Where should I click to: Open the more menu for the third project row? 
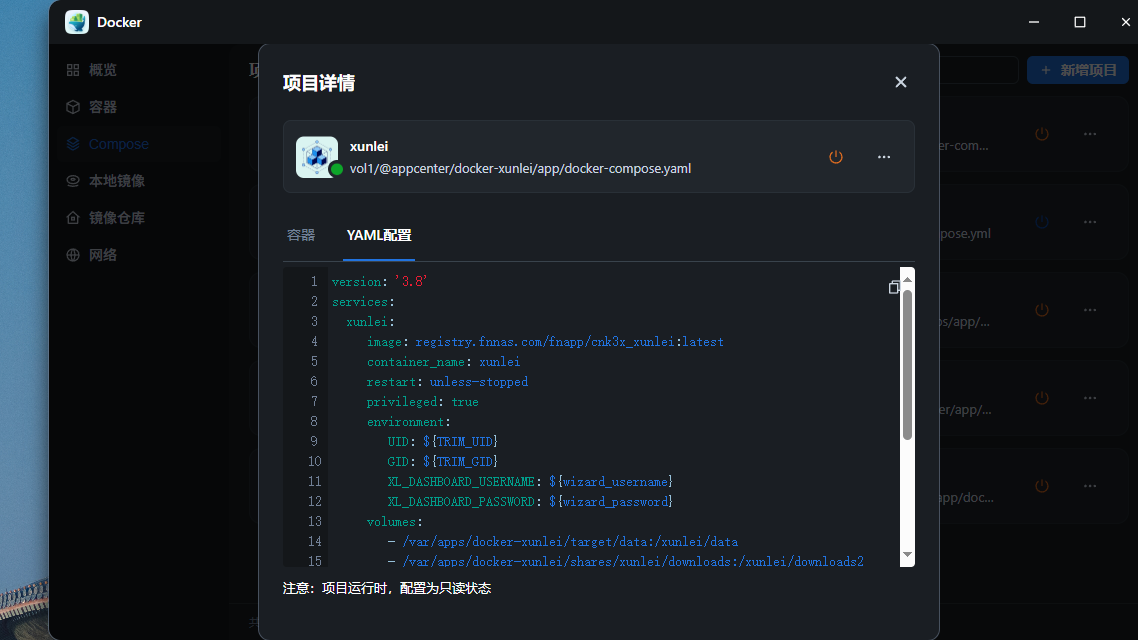click(1090, 310)
